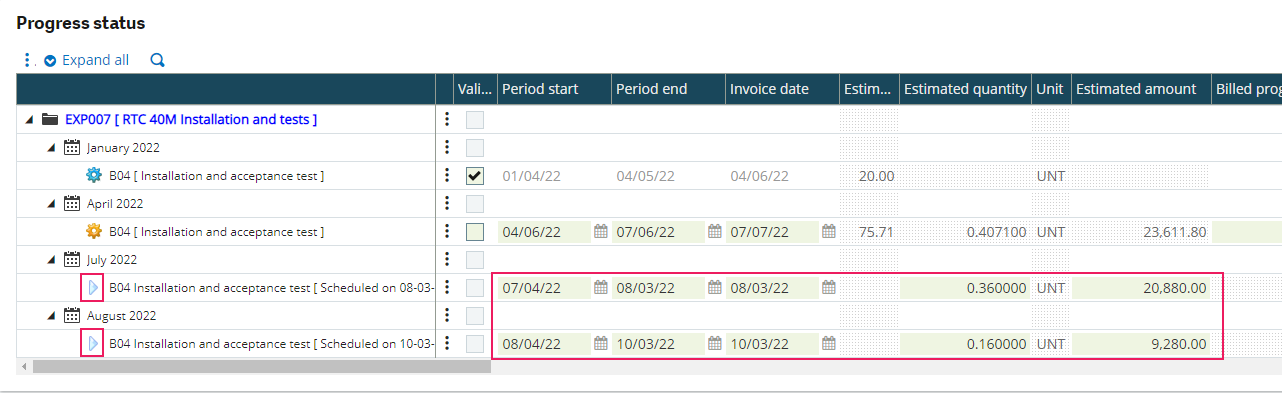
Task: Open row actions menu for EXP007 row
Action: pyautogui.click(x=446, y=119)
